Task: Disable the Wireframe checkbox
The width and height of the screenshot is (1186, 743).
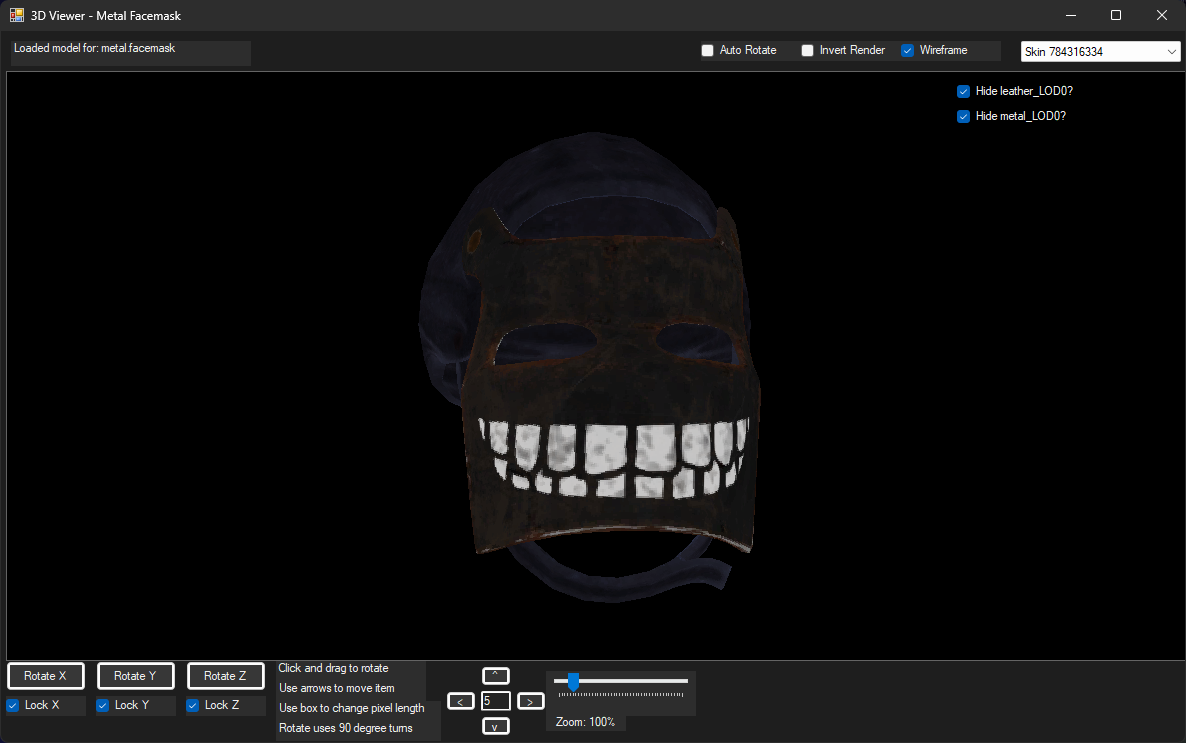Action: 908,49
